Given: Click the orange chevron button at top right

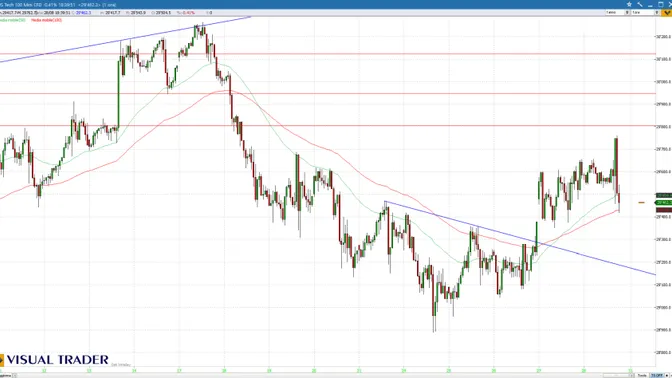Looking at the screenshot, I should pyautogui.click(x=666, y=13).
